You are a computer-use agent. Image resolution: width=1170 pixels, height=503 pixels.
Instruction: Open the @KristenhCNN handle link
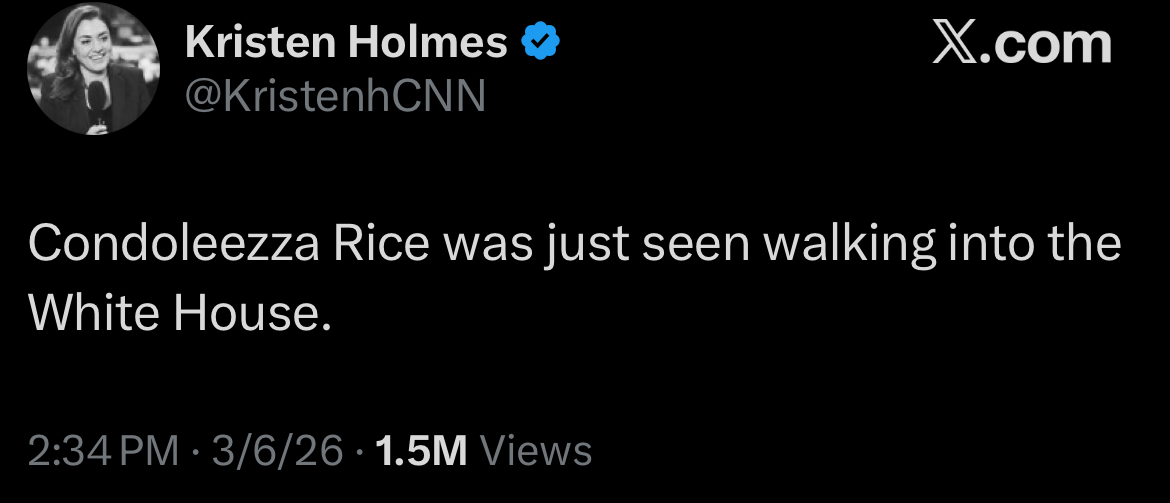[x=334, y=95]
